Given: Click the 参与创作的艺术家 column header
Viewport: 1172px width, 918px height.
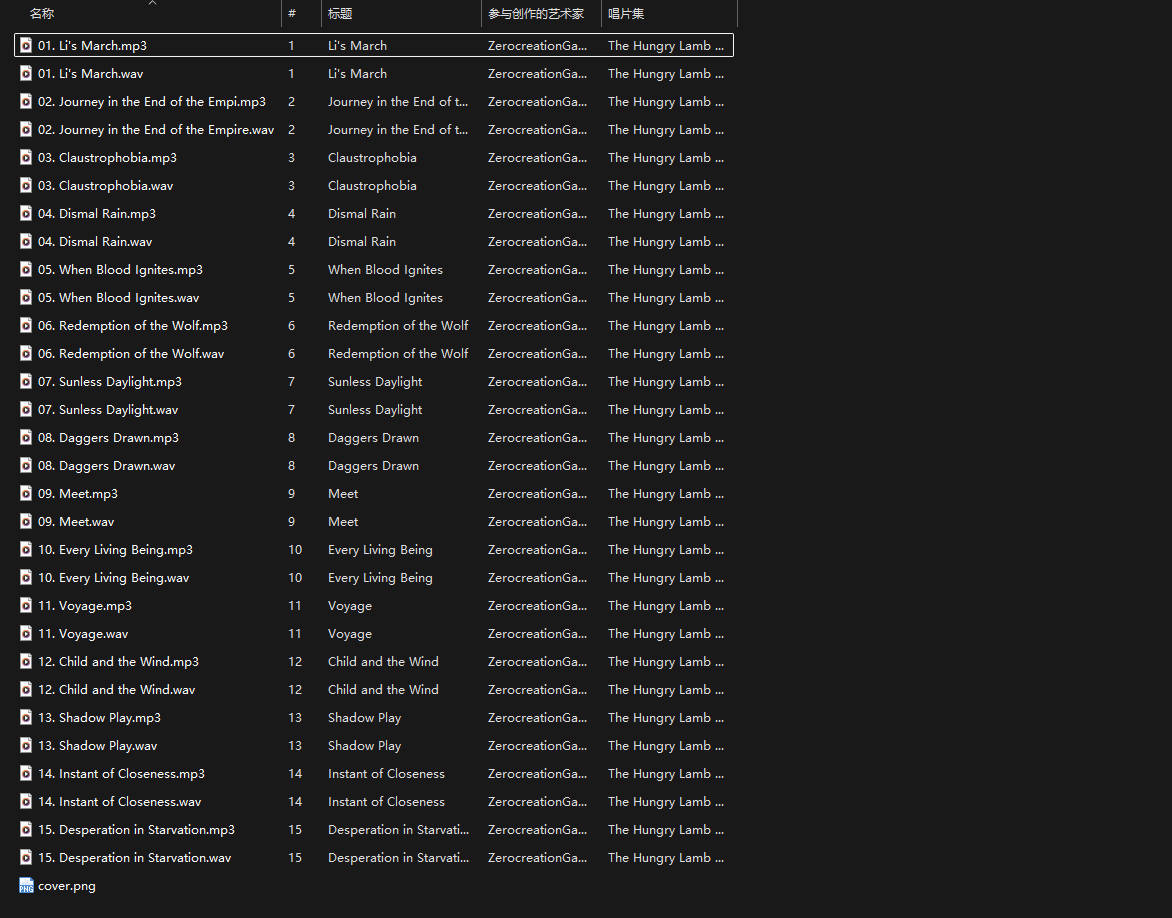Looking at the screenshot, I should click(x=536, y=14).
